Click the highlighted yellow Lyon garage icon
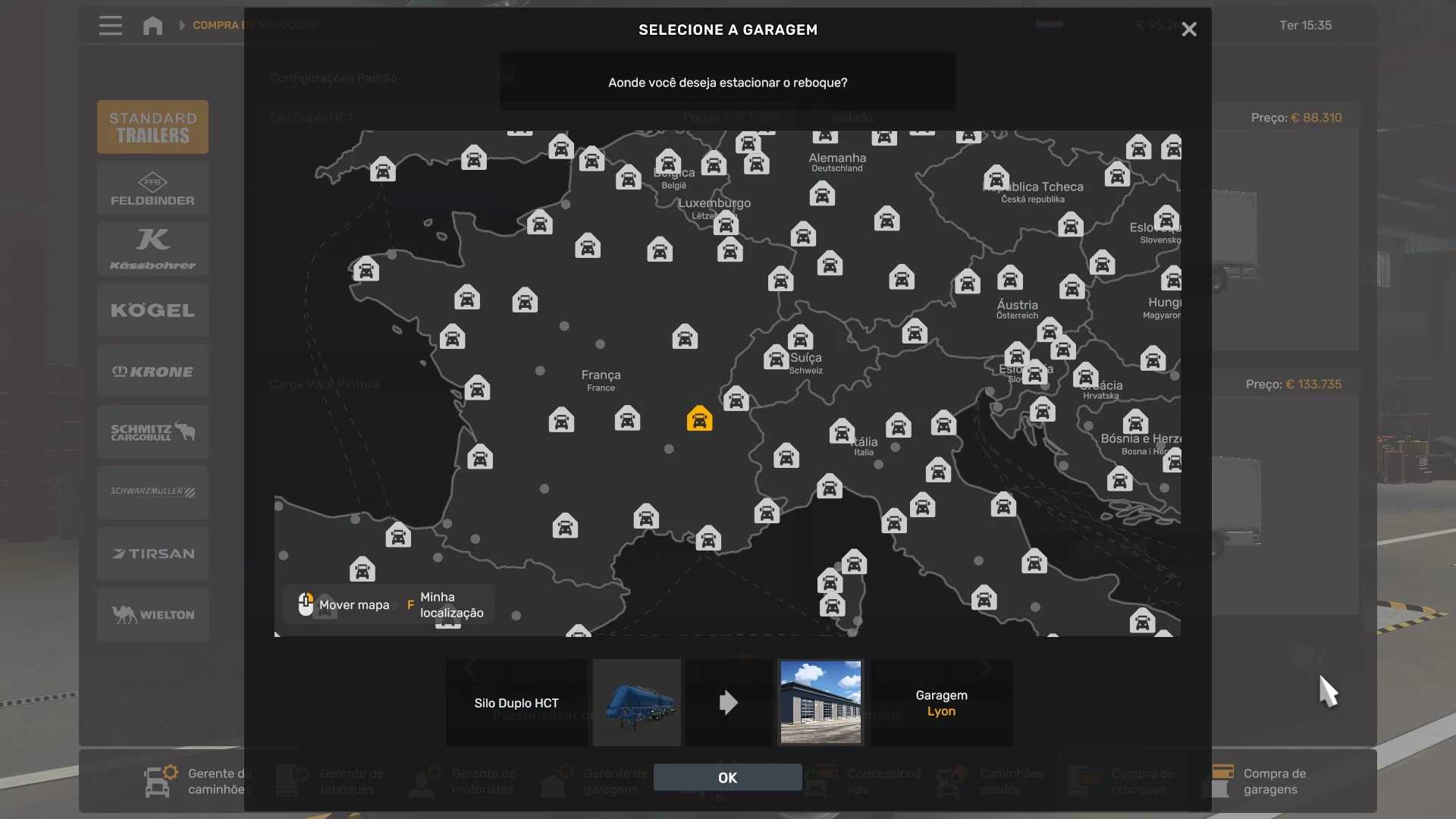 (x=699, y=419)
